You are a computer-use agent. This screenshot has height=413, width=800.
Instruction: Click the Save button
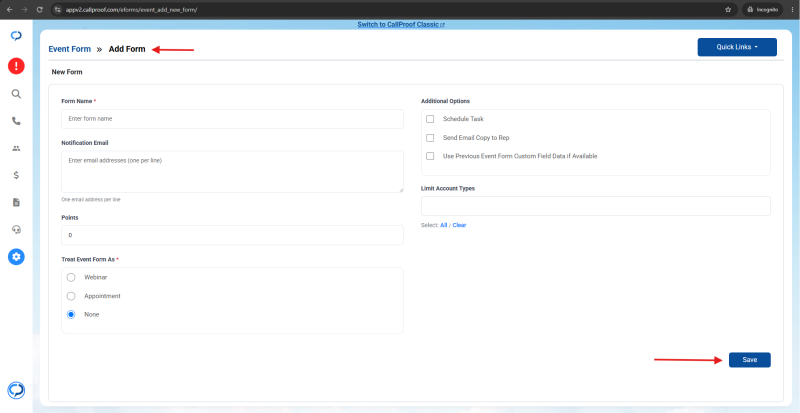pyautogui.click(x=749, y=360)
